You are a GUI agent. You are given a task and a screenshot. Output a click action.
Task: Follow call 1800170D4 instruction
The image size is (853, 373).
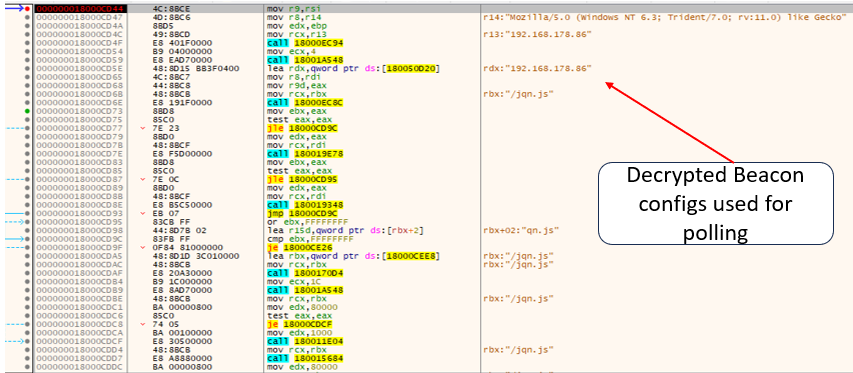point(305,273)
